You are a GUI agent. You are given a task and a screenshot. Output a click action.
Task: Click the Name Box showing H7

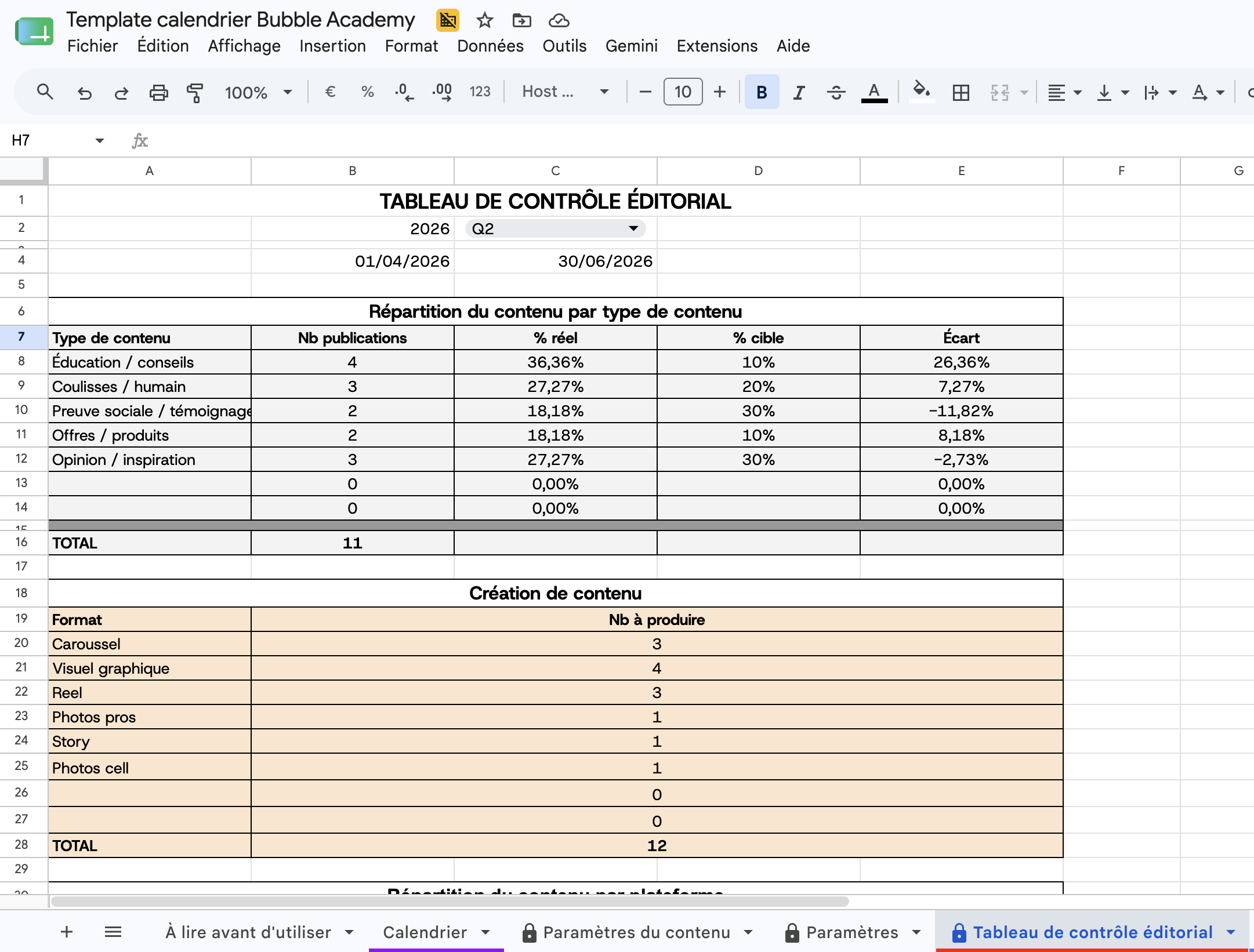click(49, 140)
